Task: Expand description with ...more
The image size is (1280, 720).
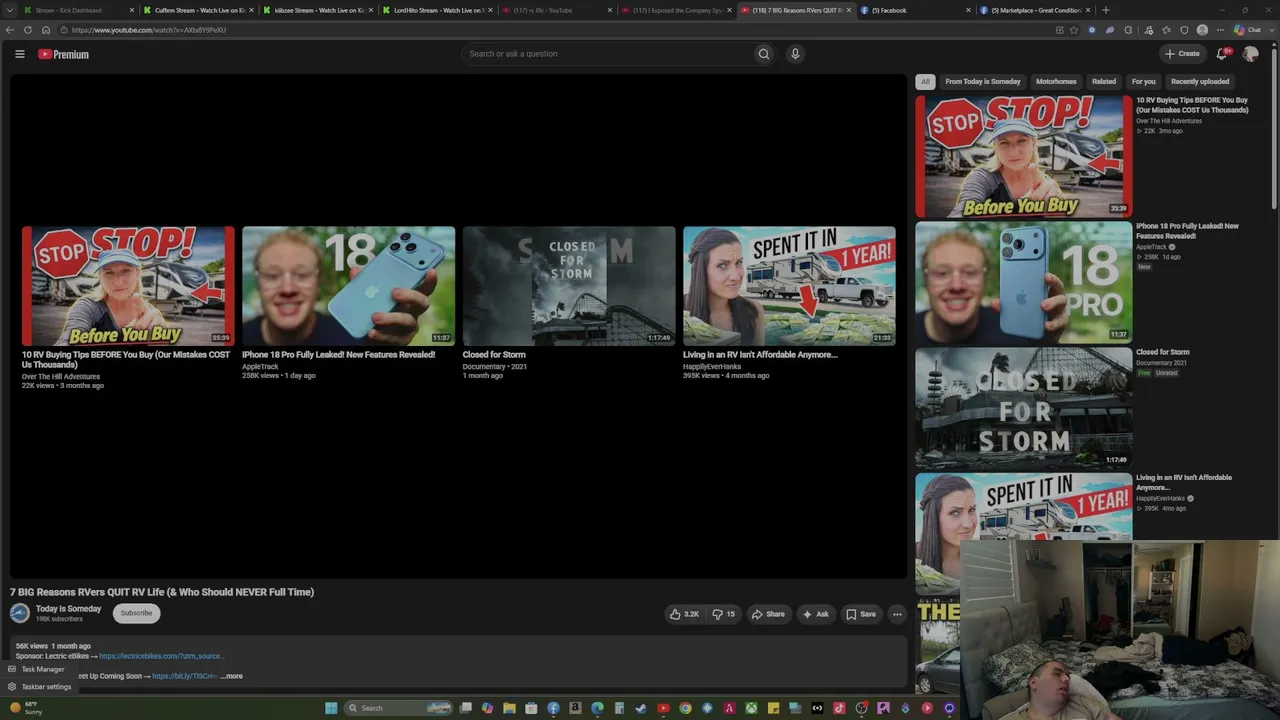Action: 231,676
